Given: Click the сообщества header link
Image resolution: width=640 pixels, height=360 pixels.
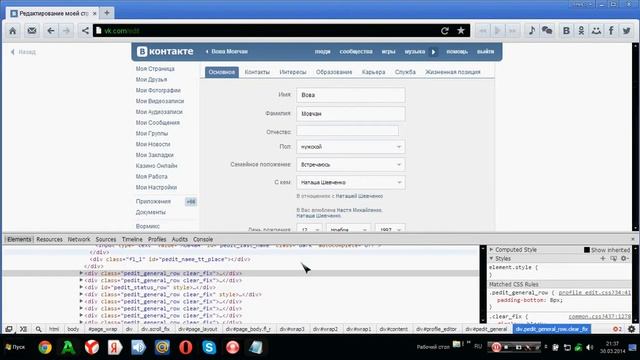Looking at the screenshot, I should pyautogui.click(x=356, y=52).
